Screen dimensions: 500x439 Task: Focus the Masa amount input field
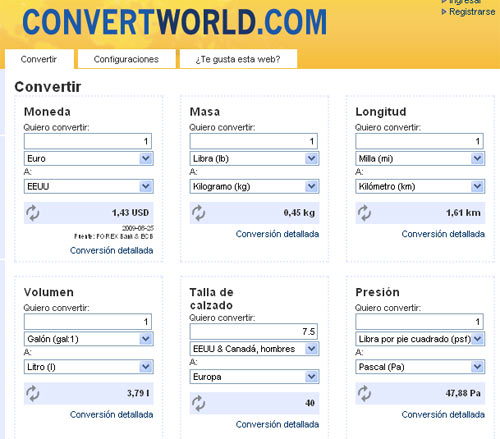253,141
